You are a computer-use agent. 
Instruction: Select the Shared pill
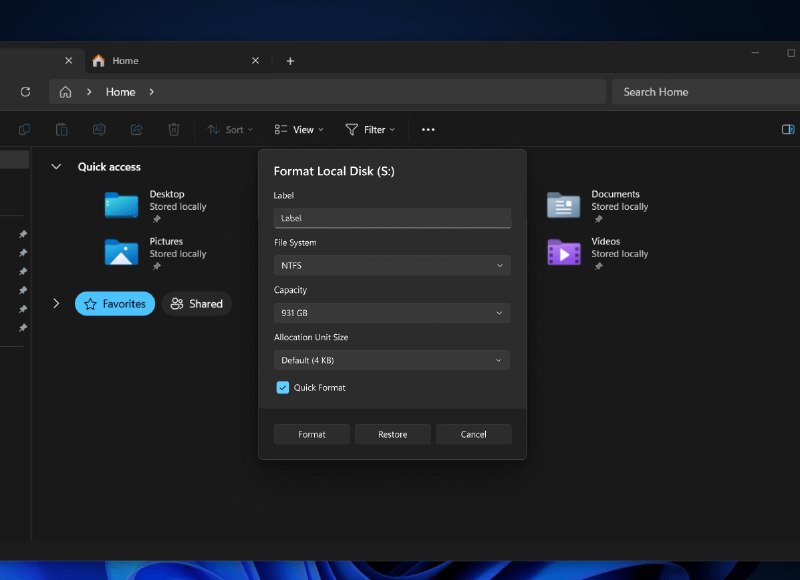coord(196,304)
